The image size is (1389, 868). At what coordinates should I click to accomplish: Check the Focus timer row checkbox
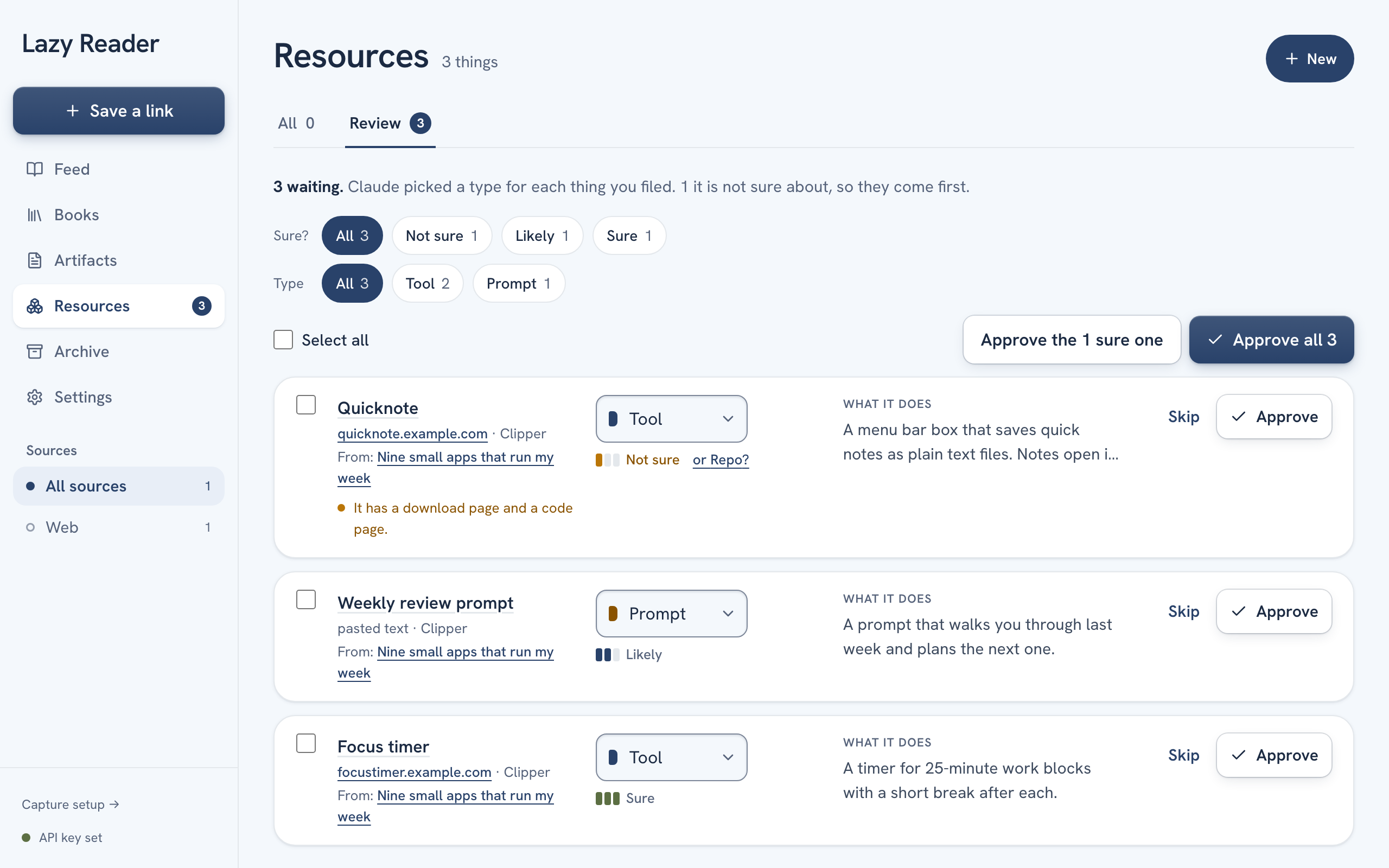tap(306, 743)
